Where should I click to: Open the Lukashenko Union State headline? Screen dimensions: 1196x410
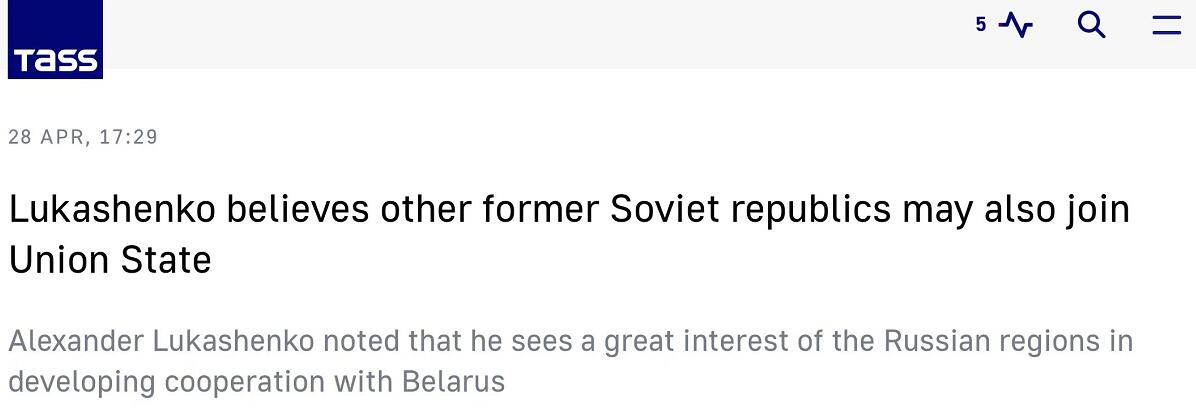coord(569,235)
